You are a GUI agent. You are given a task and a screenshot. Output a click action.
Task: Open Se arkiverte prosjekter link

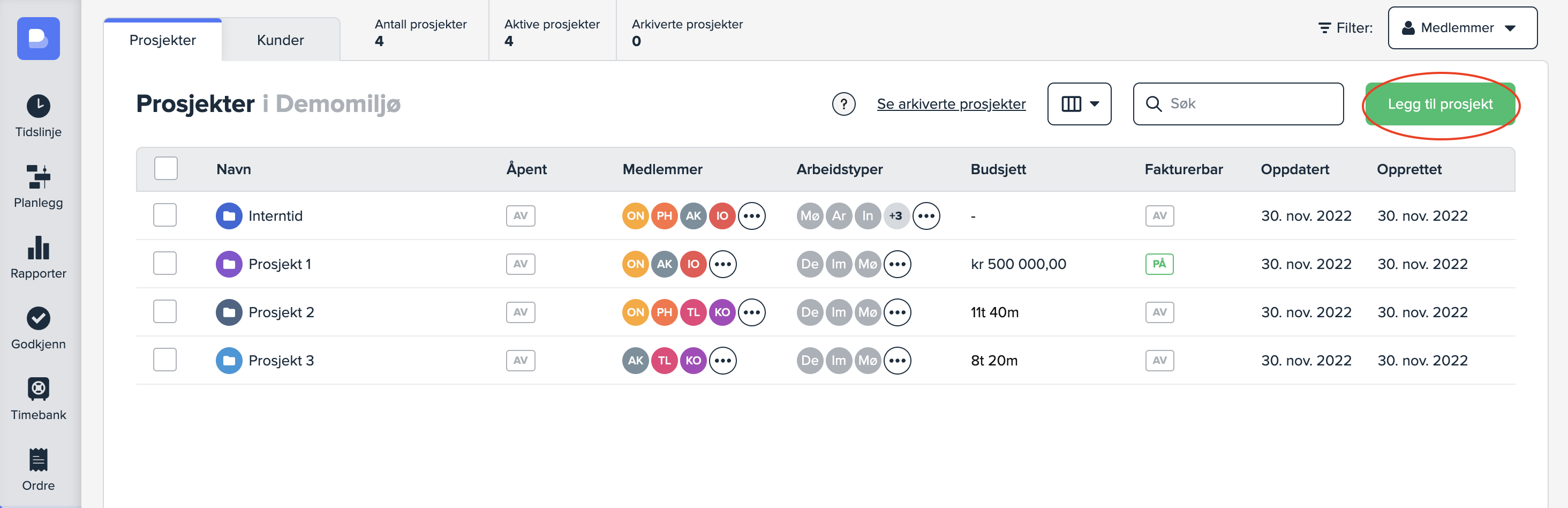[x=951, y=104]
